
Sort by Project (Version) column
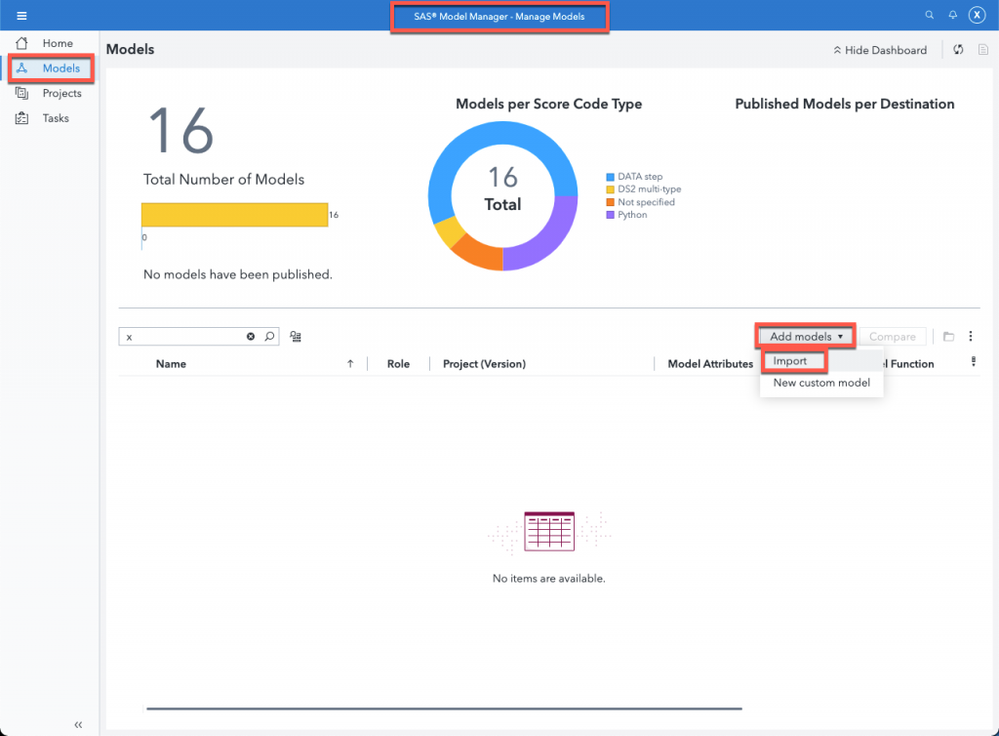pyautogui.click(x=484, y=364)
